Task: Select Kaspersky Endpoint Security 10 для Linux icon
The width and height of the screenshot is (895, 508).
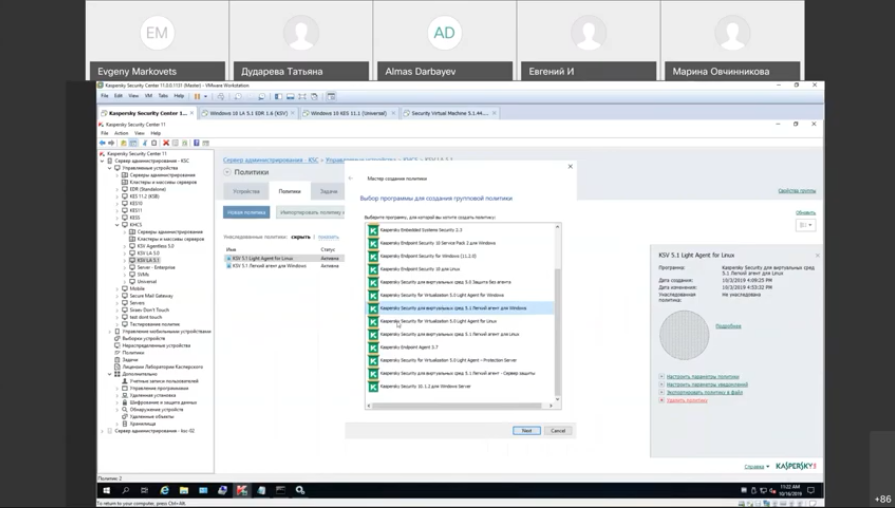Action: click(373, 269)
